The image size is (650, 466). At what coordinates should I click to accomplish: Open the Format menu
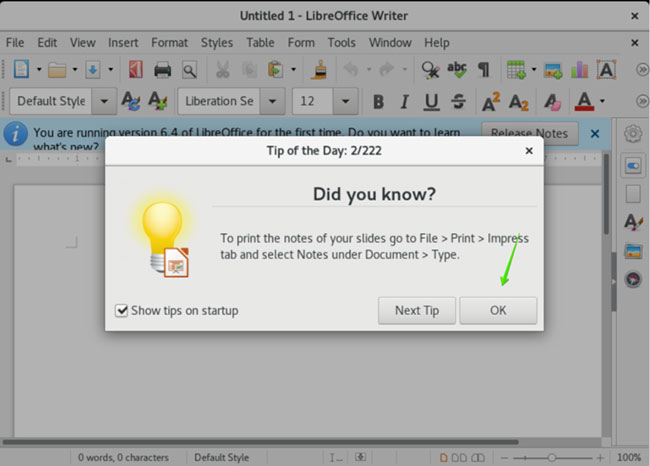170,43
